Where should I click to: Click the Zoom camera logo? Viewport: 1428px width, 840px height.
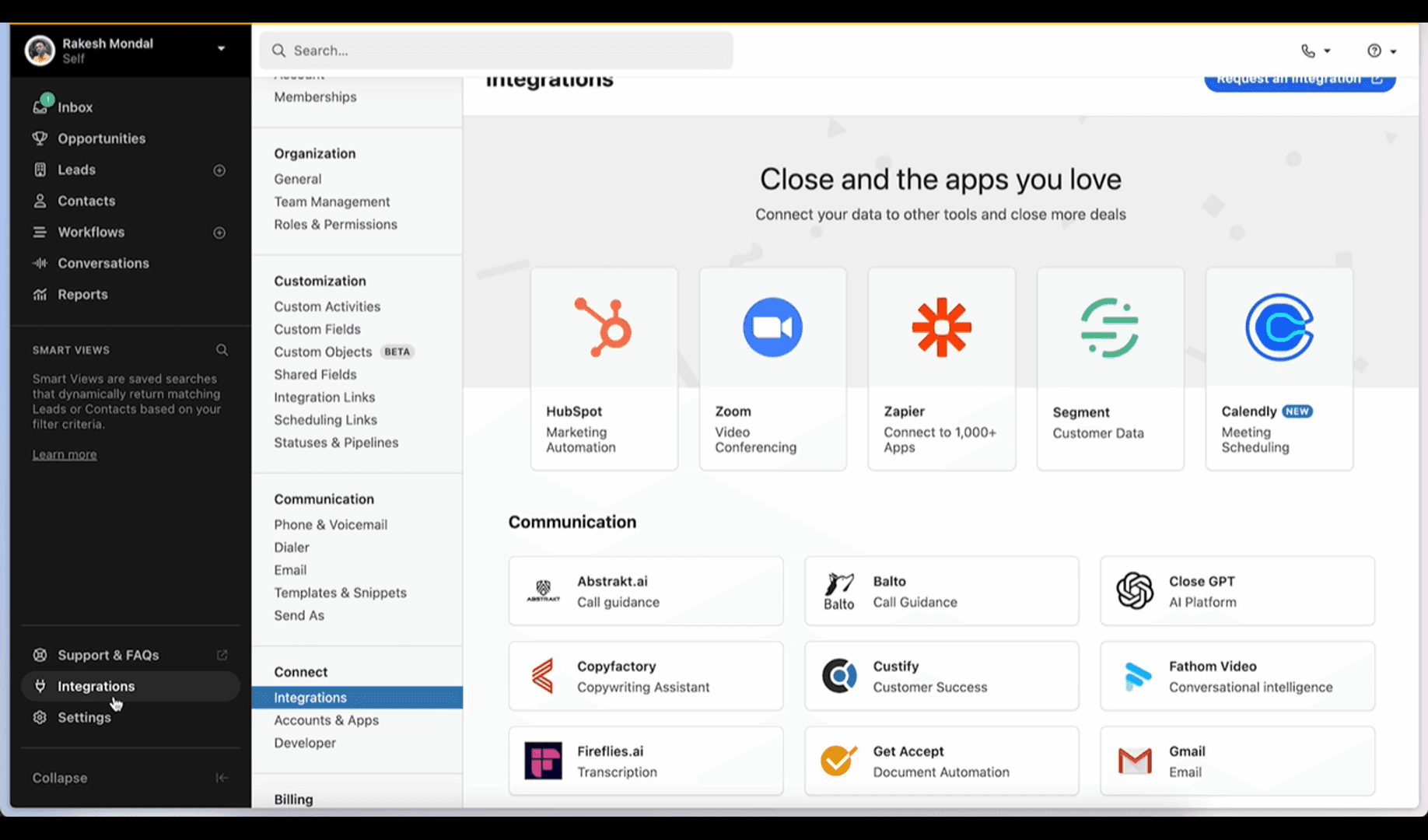[772, 327]
